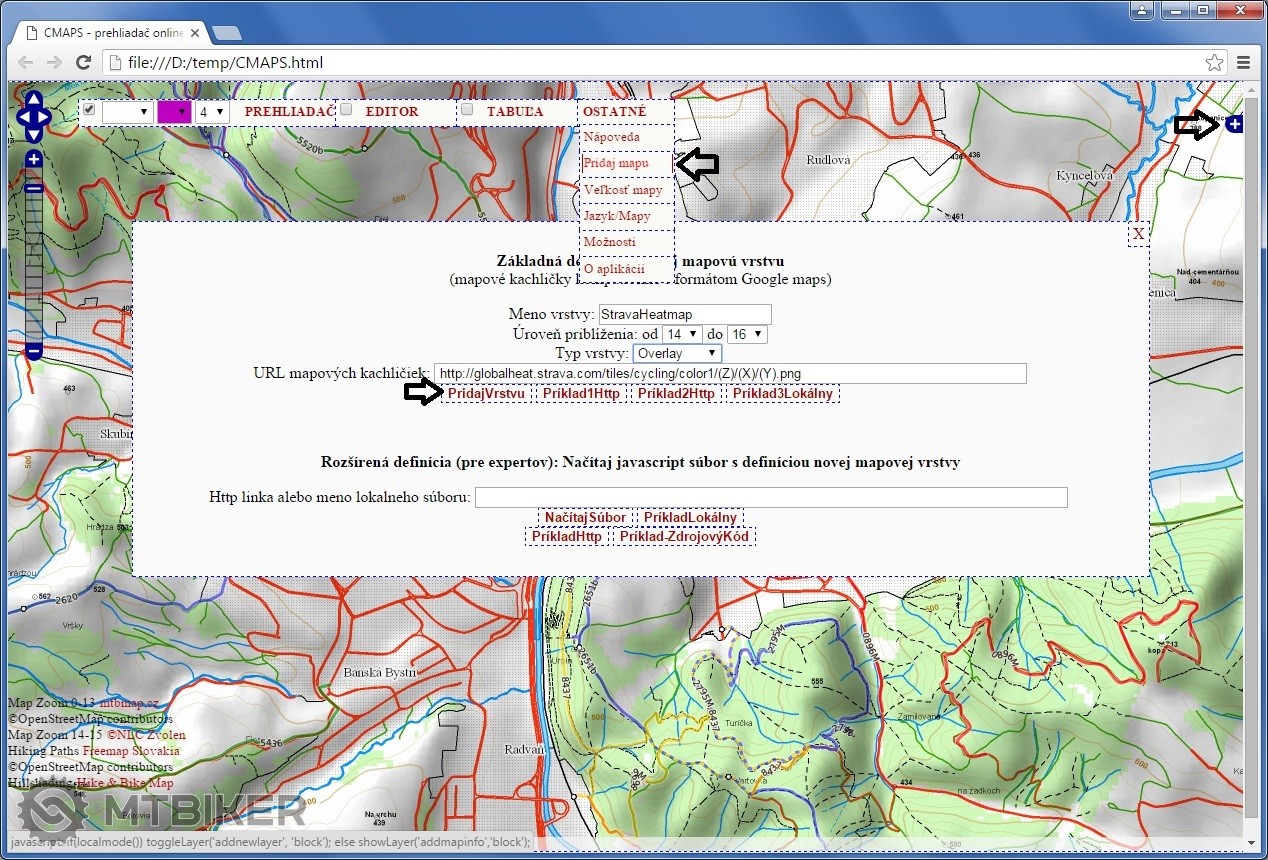The height and width of the screenshot is (860, 1268).
Task: Close the add layer dialog with red X
Action: pyautogui.click(x=1138, y=234)
